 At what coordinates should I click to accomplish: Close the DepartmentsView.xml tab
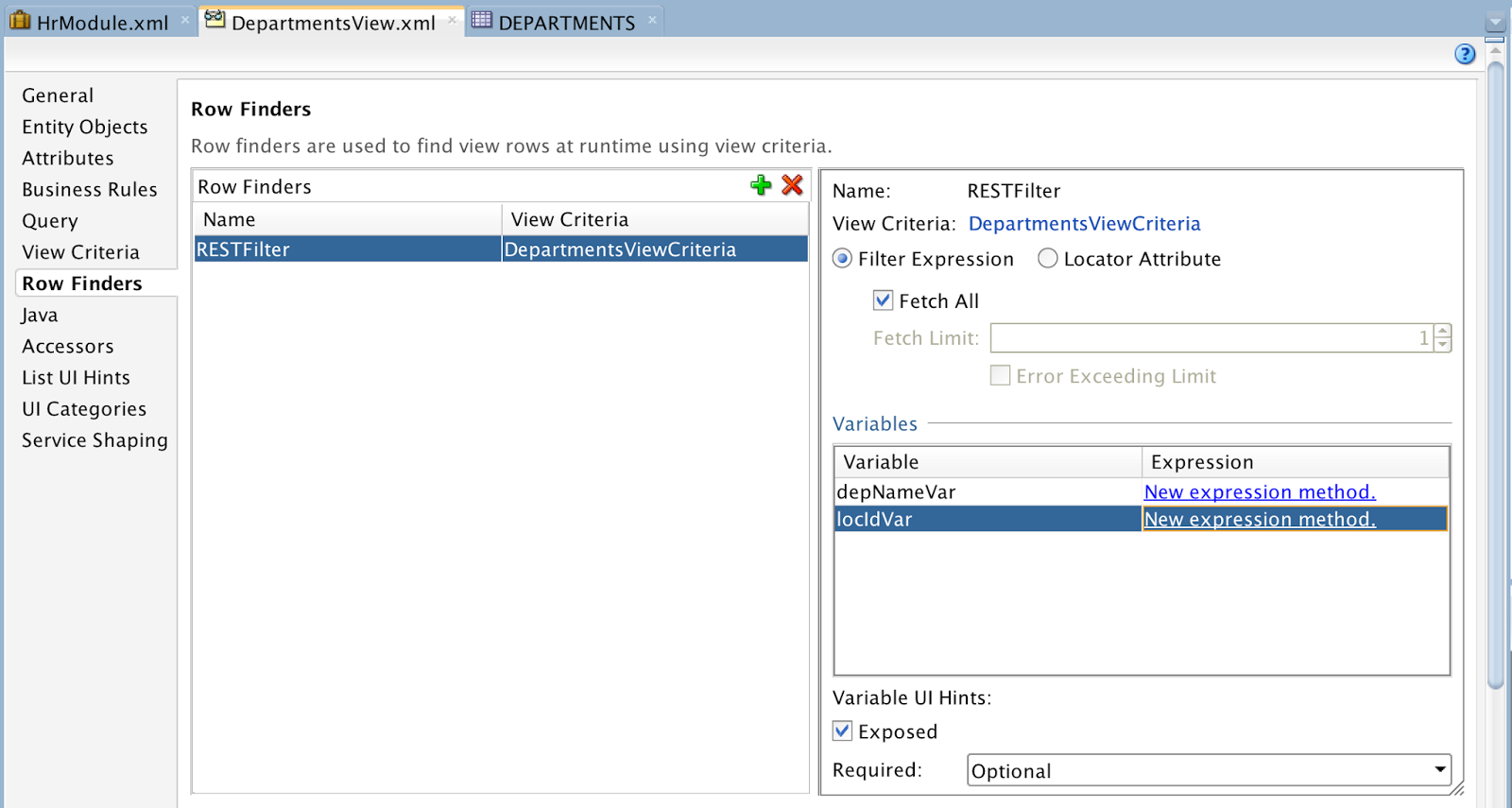453,20
